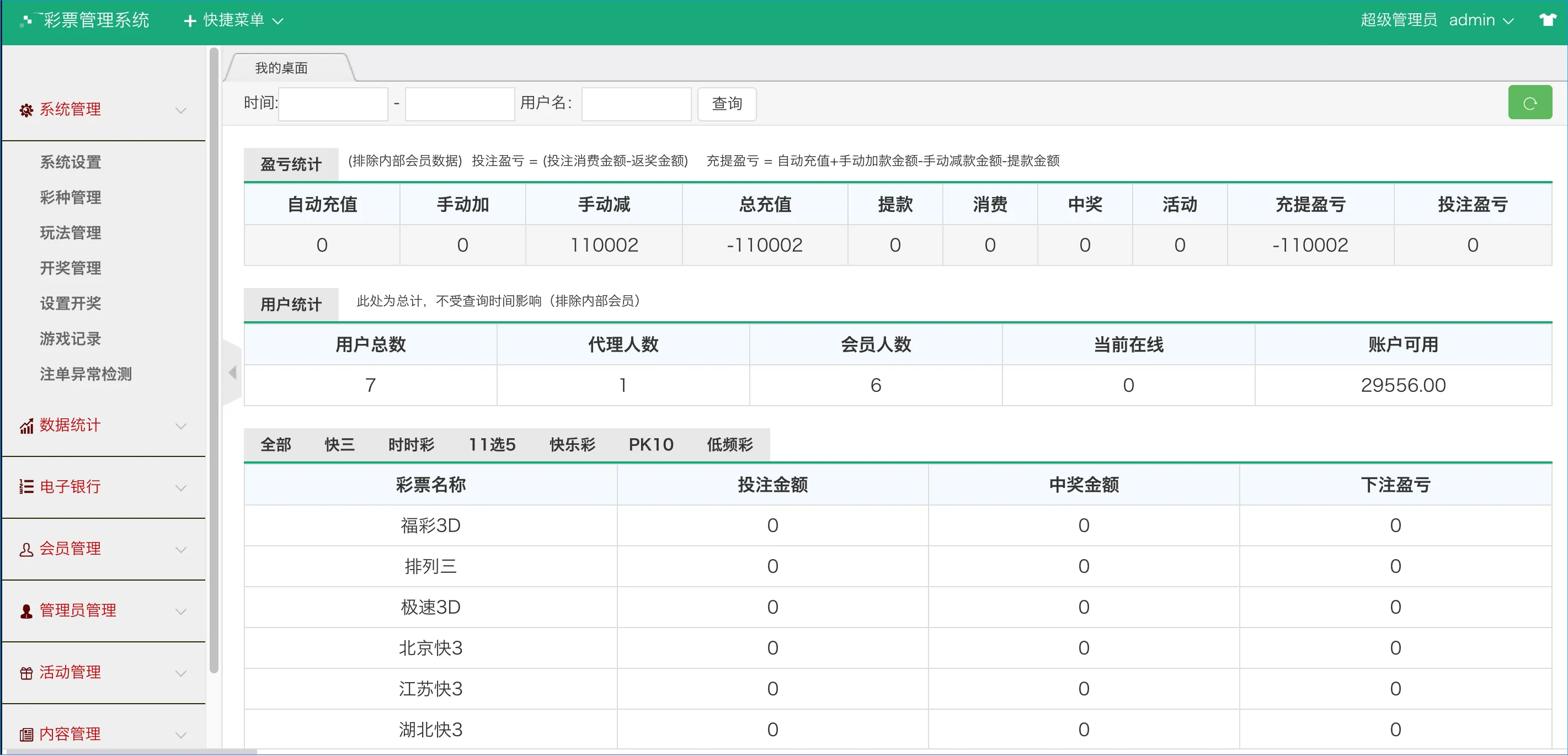Click the 查询 search button
Image resolution: width=1568 pixels, height=755 pixels.
726,104
